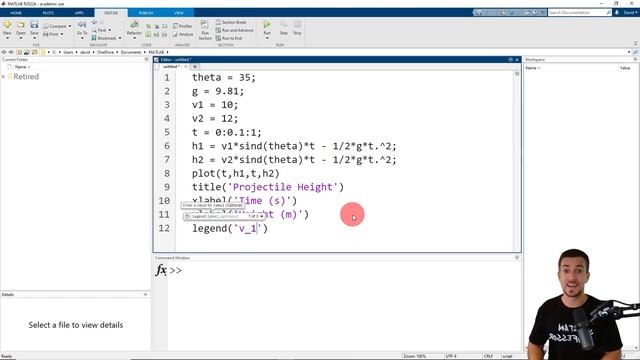Click the Profiler button
This screenshot has width=640, height=360.
coord(182,26)
